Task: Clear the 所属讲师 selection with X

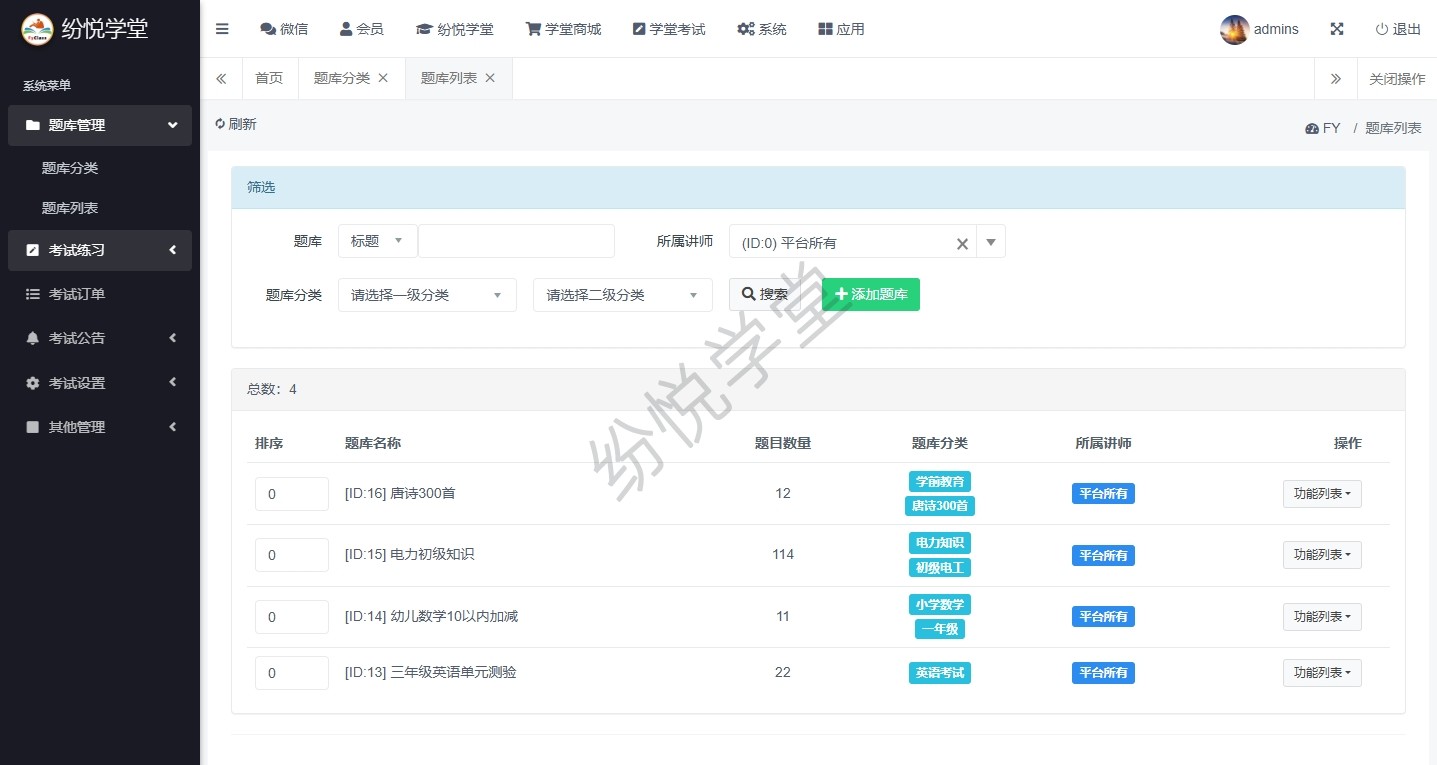Action: click(x=962, y=243)
